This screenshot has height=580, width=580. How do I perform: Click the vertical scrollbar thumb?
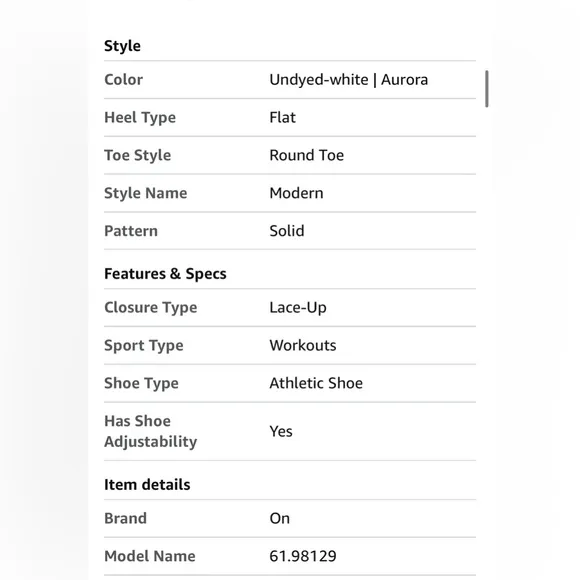tap(487, 89)
